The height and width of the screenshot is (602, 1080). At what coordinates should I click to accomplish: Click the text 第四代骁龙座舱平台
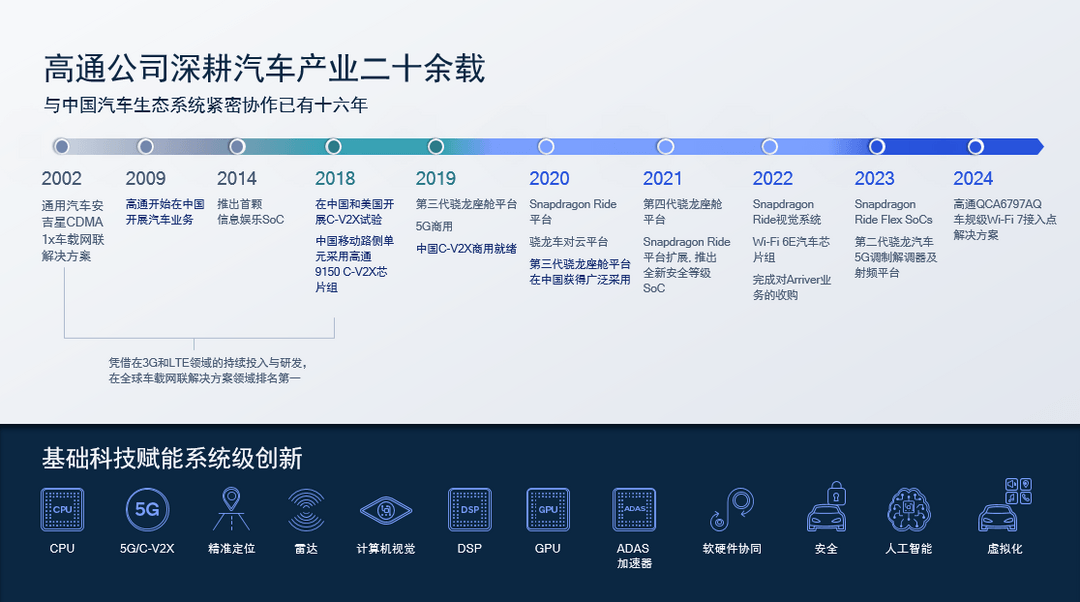click(682, 212)
